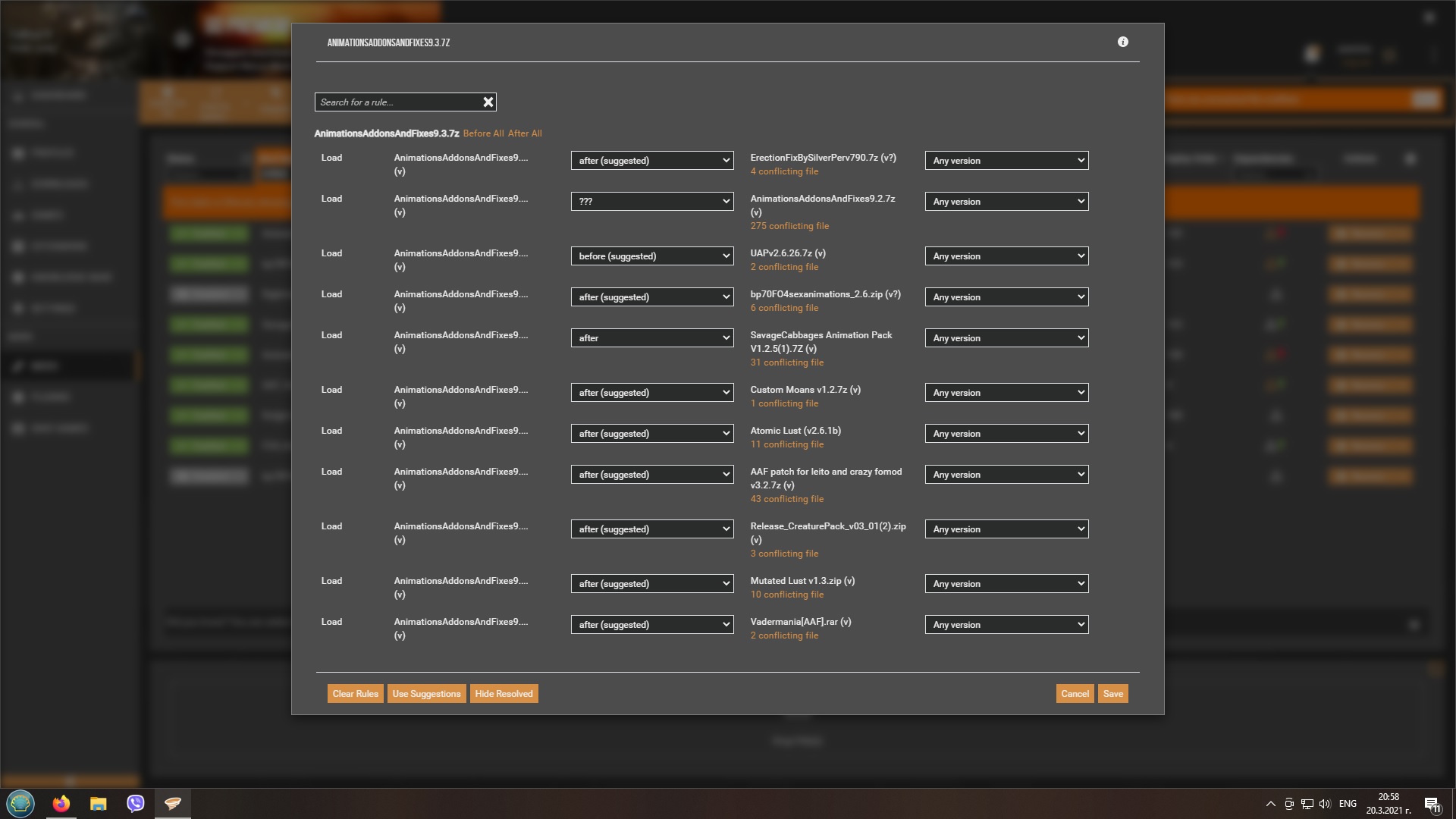This screenshot has height=819, width=1456.
Task: Open Any version dropdown for AnimationsAddonsAndFixes9.2.7z
Action: (1006, 202)
